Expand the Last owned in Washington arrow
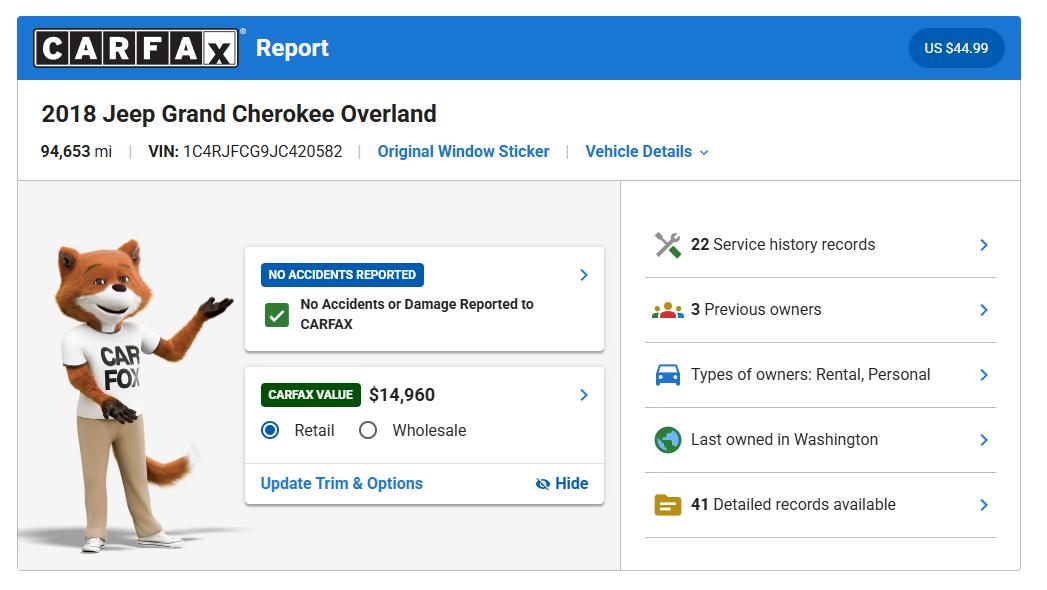1047x590 pixels. click(x=984, y=440)
